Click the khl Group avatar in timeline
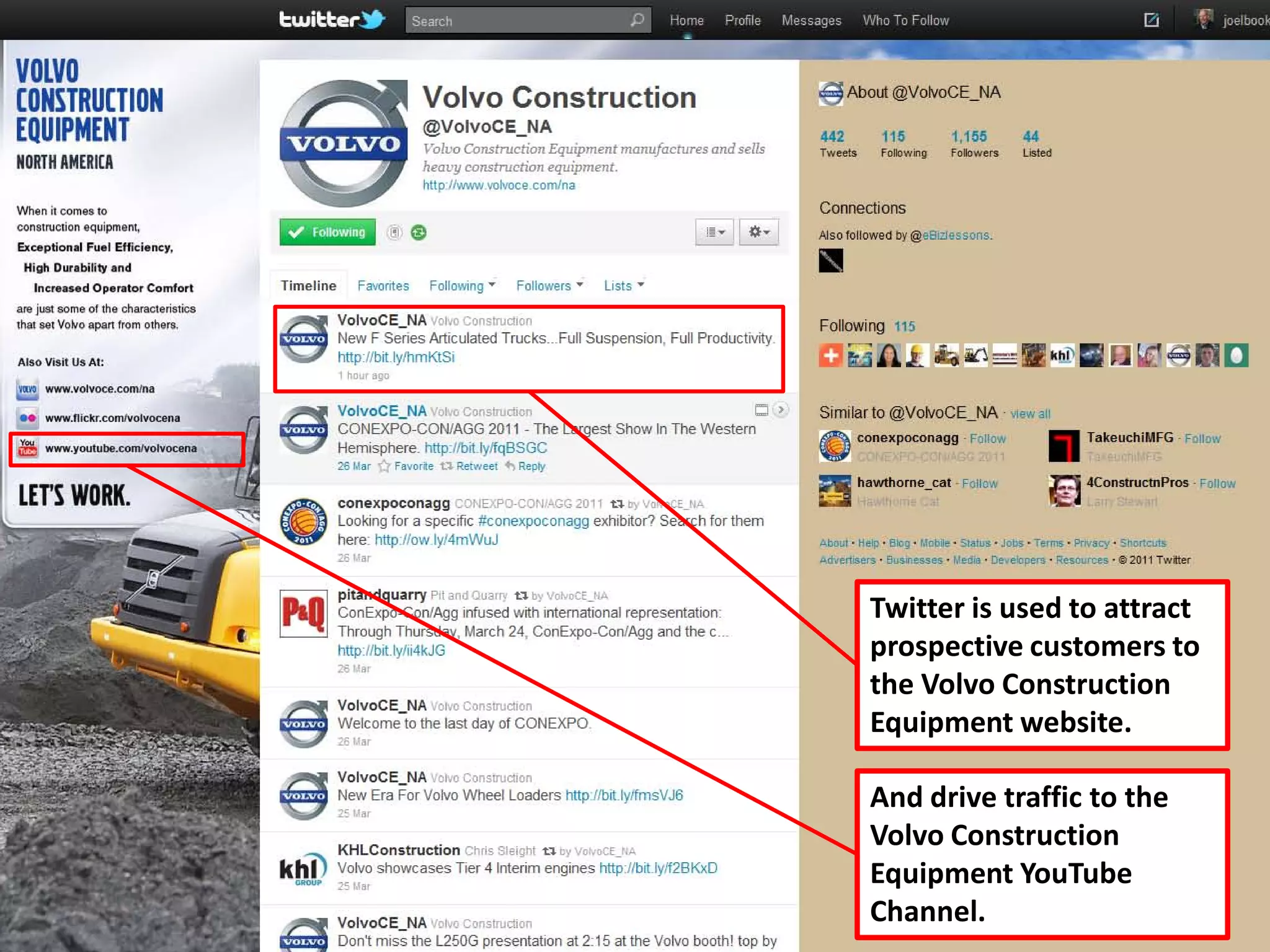1270x952 pixels. point(303,869)
